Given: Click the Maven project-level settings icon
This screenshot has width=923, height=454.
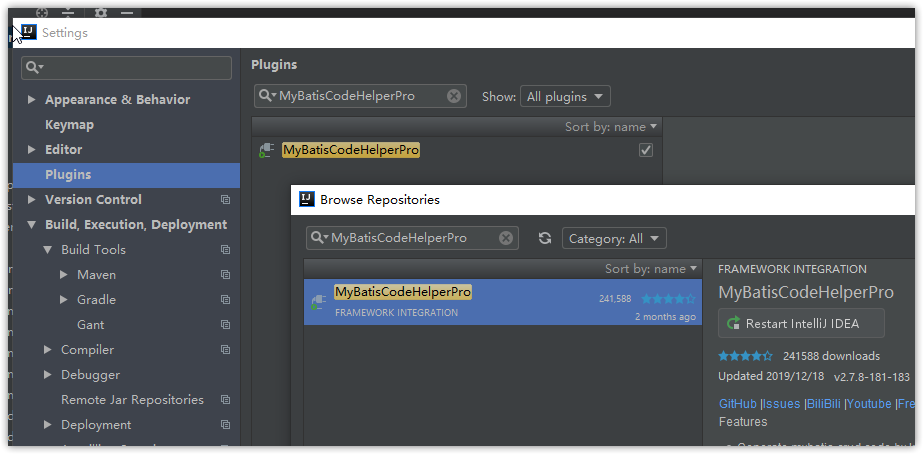Looking at the screenshot, I should pyautogui.click(x=225, y=275).
